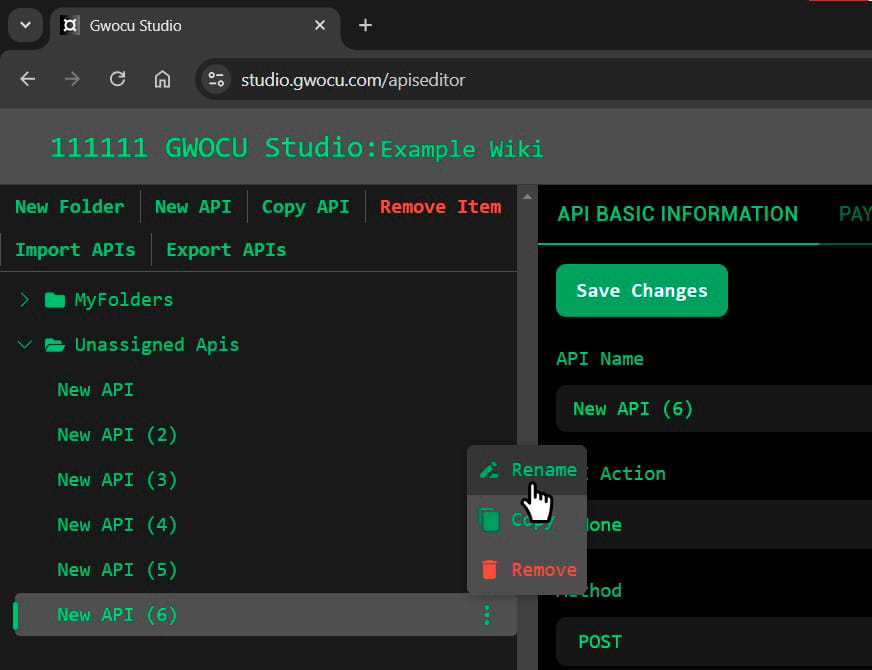Click the MyFolders folder icon
872x670 pixels.
(54, 300)
